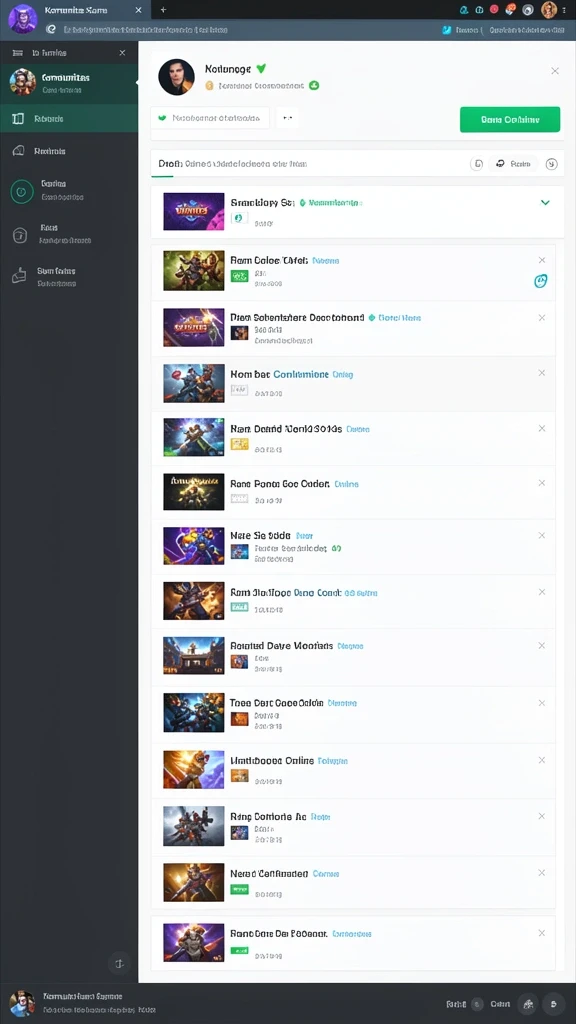Screen dimensions: 576x1024
Task: Click the small green icon in the featured game card
Action: pos(239,218)
